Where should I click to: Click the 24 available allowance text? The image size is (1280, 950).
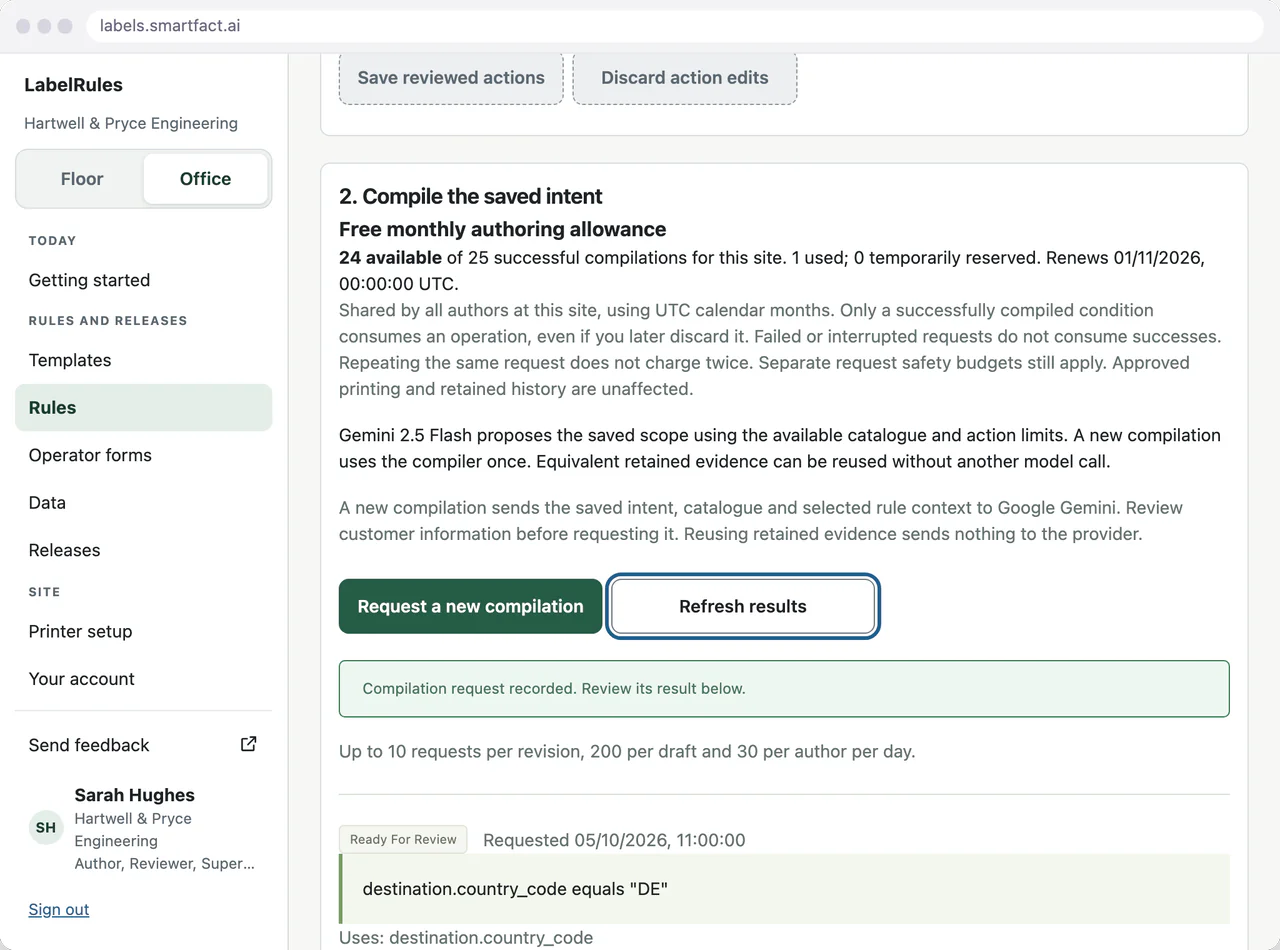tap(390, 257)
